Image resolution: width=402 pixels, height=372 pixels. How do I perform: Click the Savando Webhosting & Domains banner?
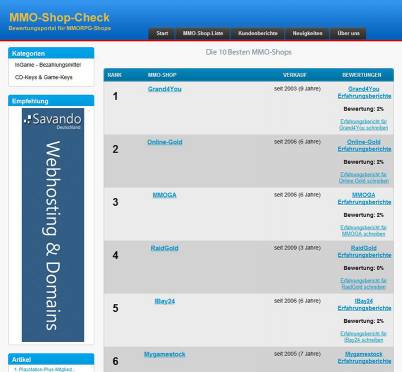point(53,225)
